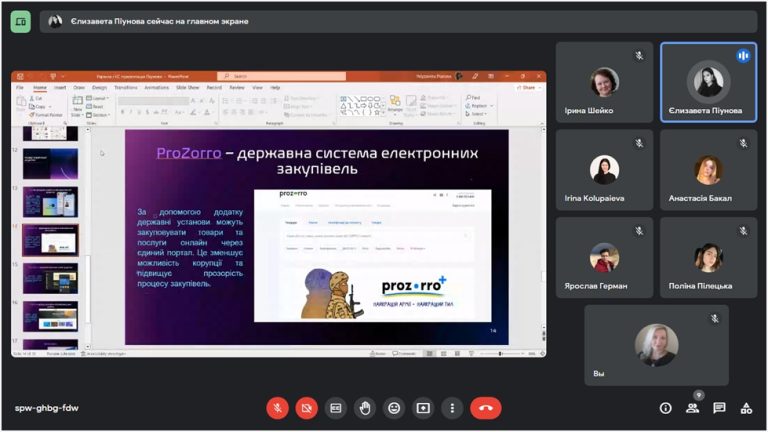Switch to Slide Sorter view icon
The height and width of the screenshot is (432, 768).
(444, 353)
